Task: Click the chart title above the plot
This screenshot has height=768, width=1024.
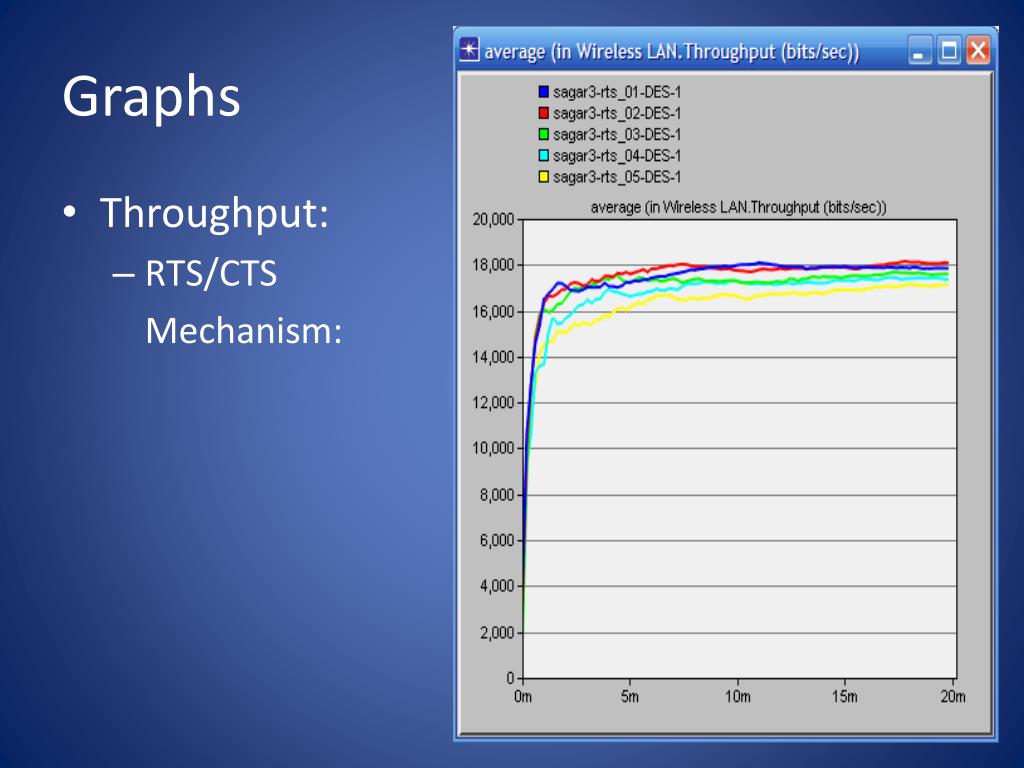Action: [739, 208]
